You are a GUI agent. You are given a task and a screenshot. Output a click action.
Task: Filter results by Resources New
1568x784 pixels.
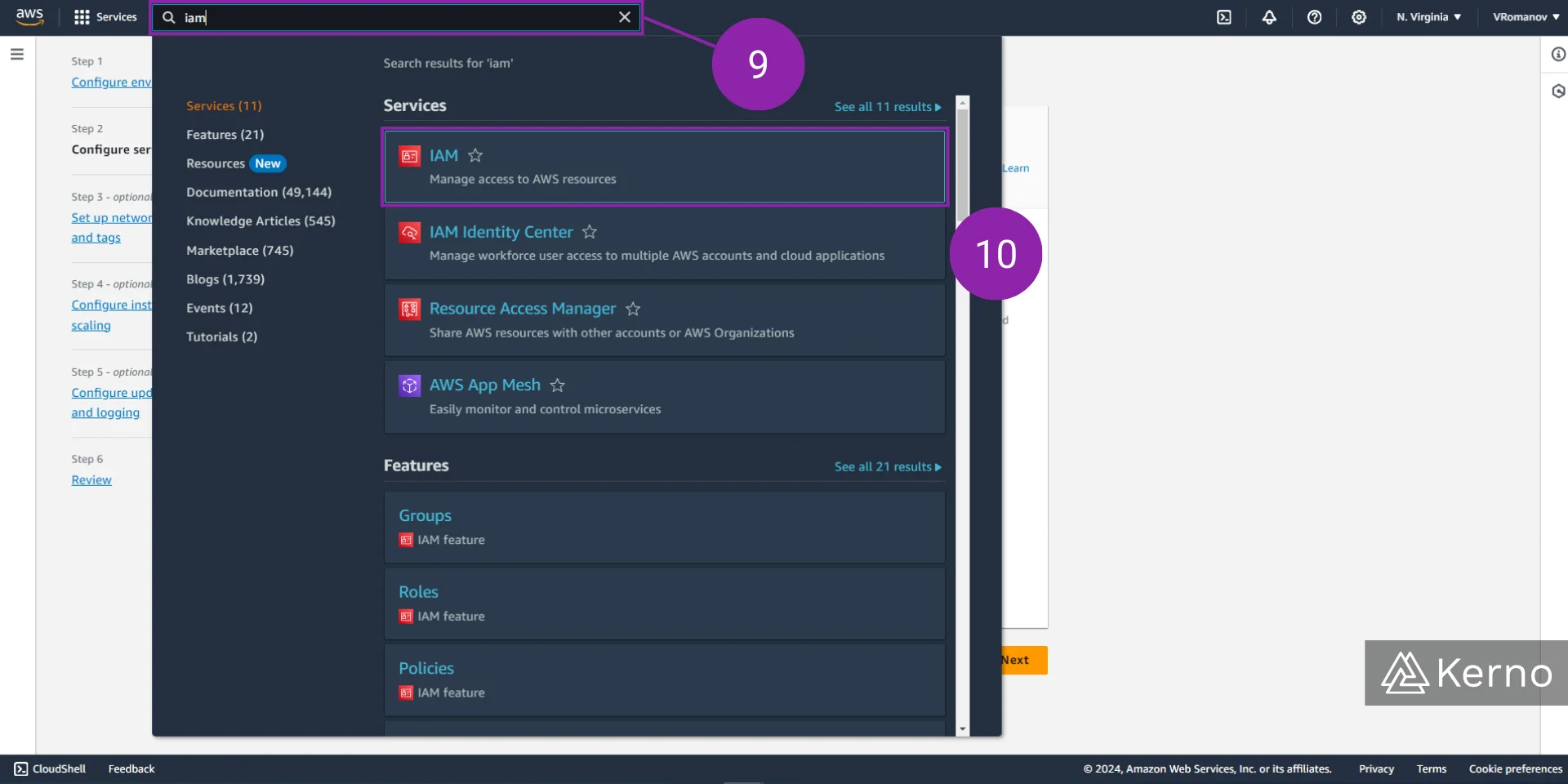coord(235,163)
